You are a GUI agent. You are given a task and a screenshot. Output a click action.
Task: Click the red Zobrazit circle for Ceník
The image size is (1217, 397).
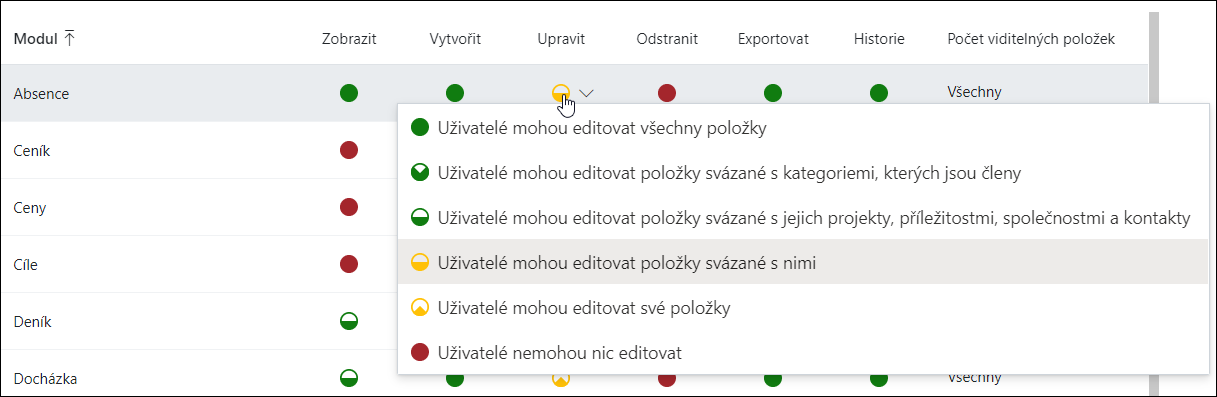click(x=349, y=150)
